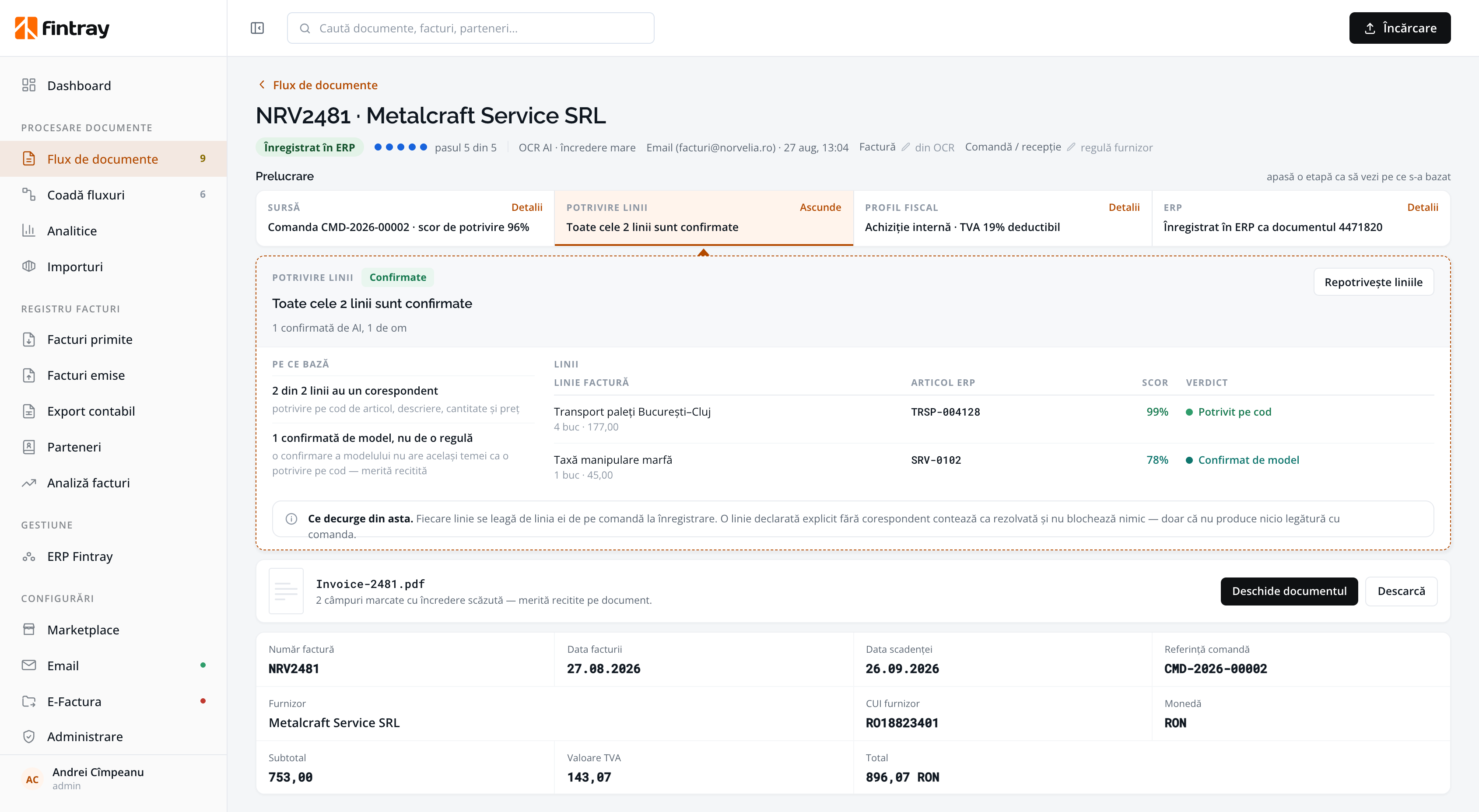The image size is (1479, 812).
Task: Expand Detalii on the Sursă stage
Action: pos(526,207)
